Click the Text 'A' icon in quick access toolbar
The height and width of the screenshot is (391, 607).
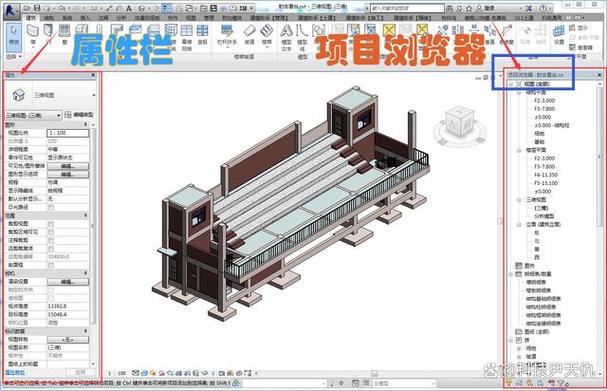click(129, 8)
